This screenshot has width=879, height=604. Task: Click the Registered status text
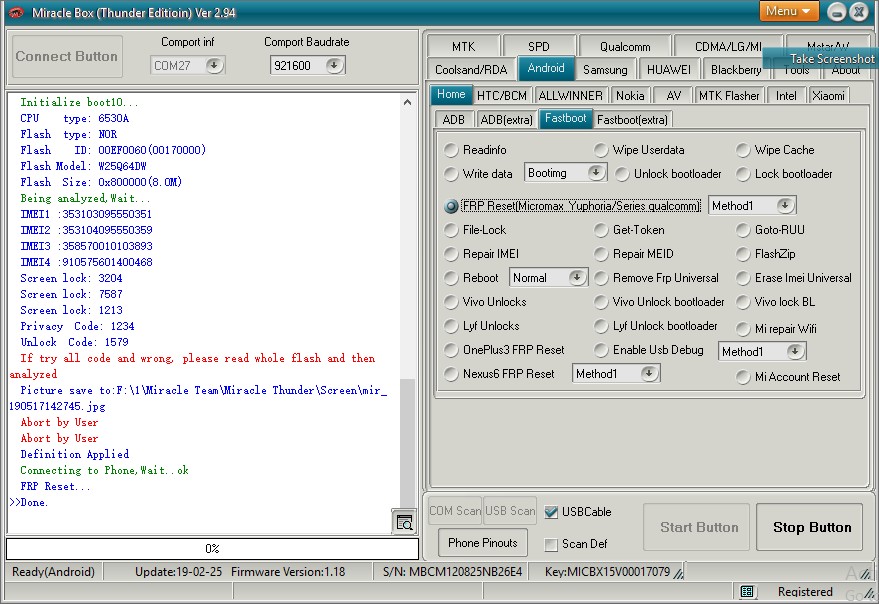[804, 591]
